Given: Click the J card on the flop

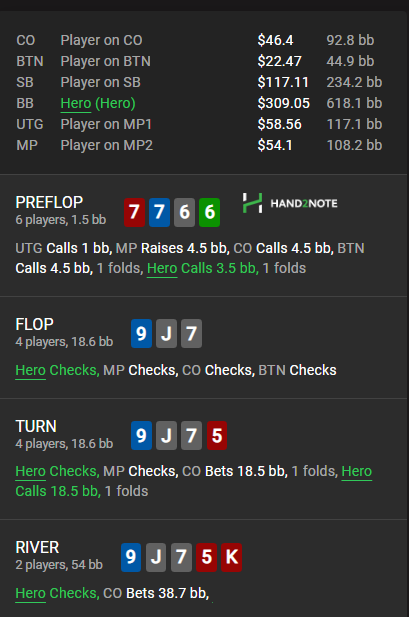Looking at the screenshot, I should tap(167, 333).
